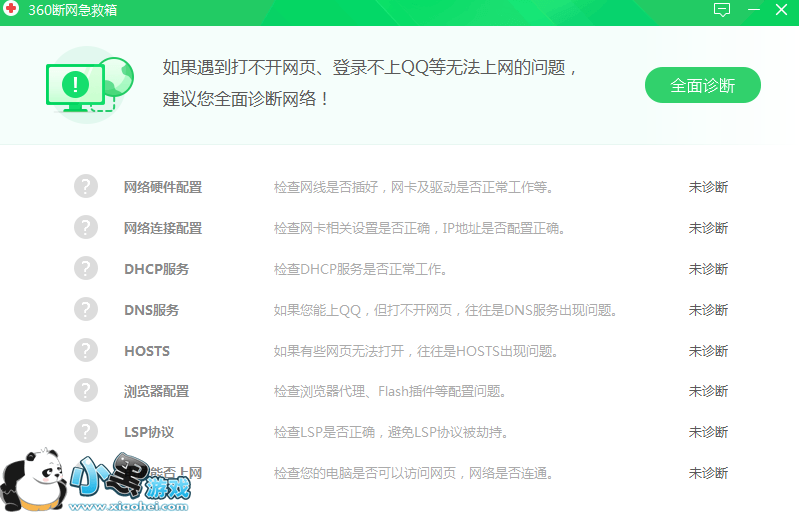Click the 建议您全面诊断网络 line
Screen dimensions: 799x515
[x=246, y=99]
